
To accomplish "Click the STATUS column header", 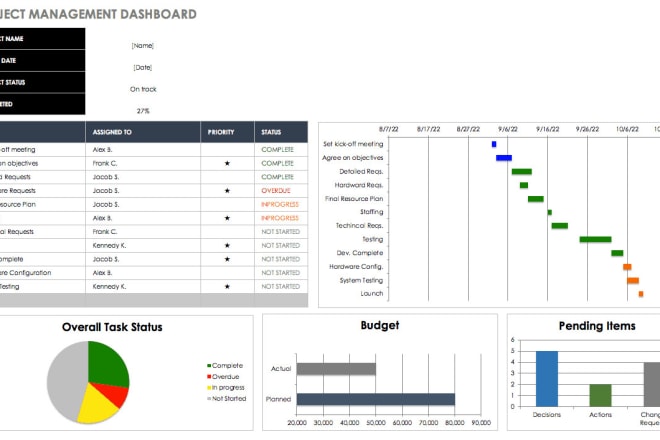I will click(x=281, y=132).
